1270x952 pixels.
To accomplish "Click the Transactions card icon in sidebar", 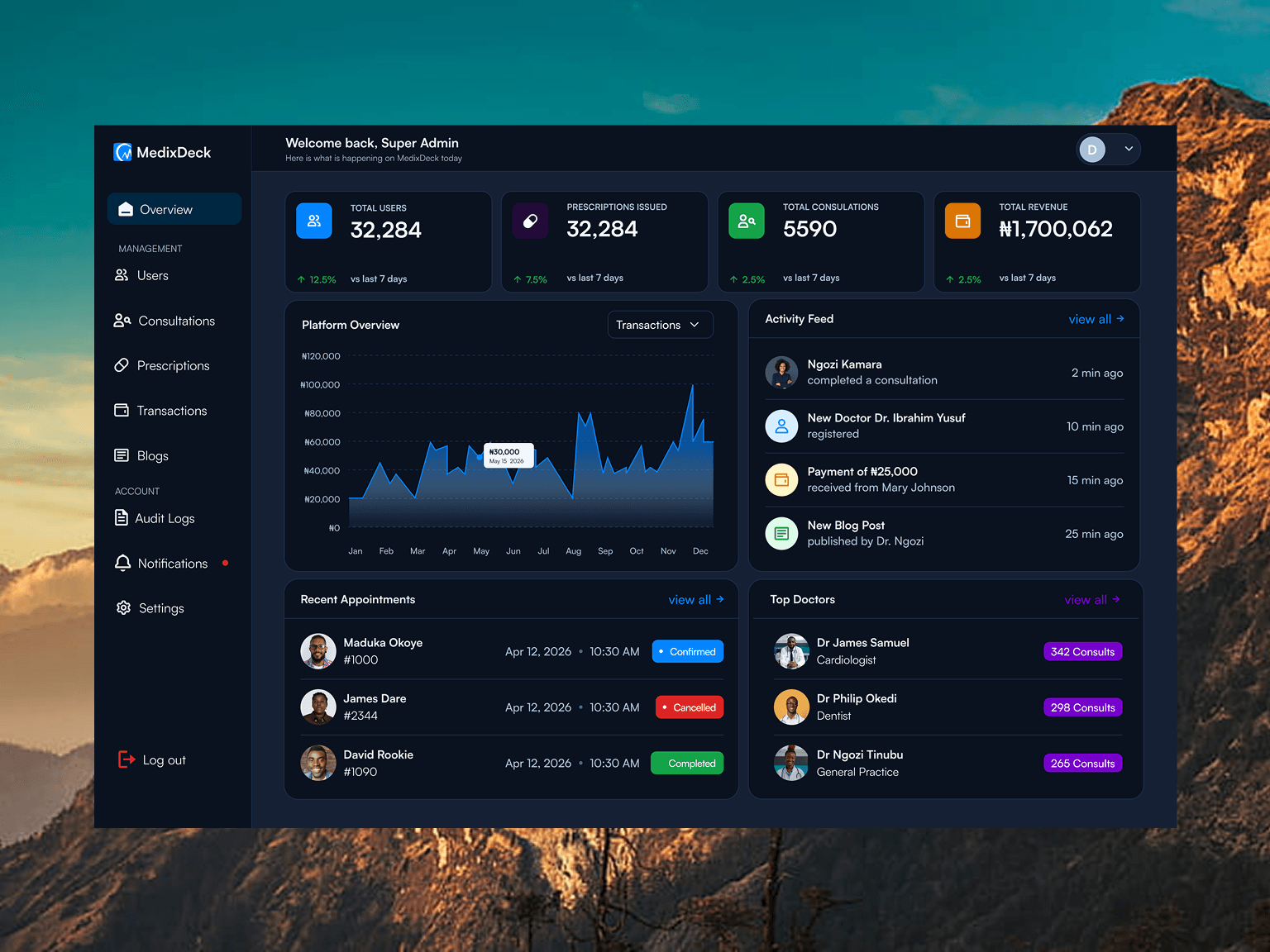I will (x=122, y=411).
